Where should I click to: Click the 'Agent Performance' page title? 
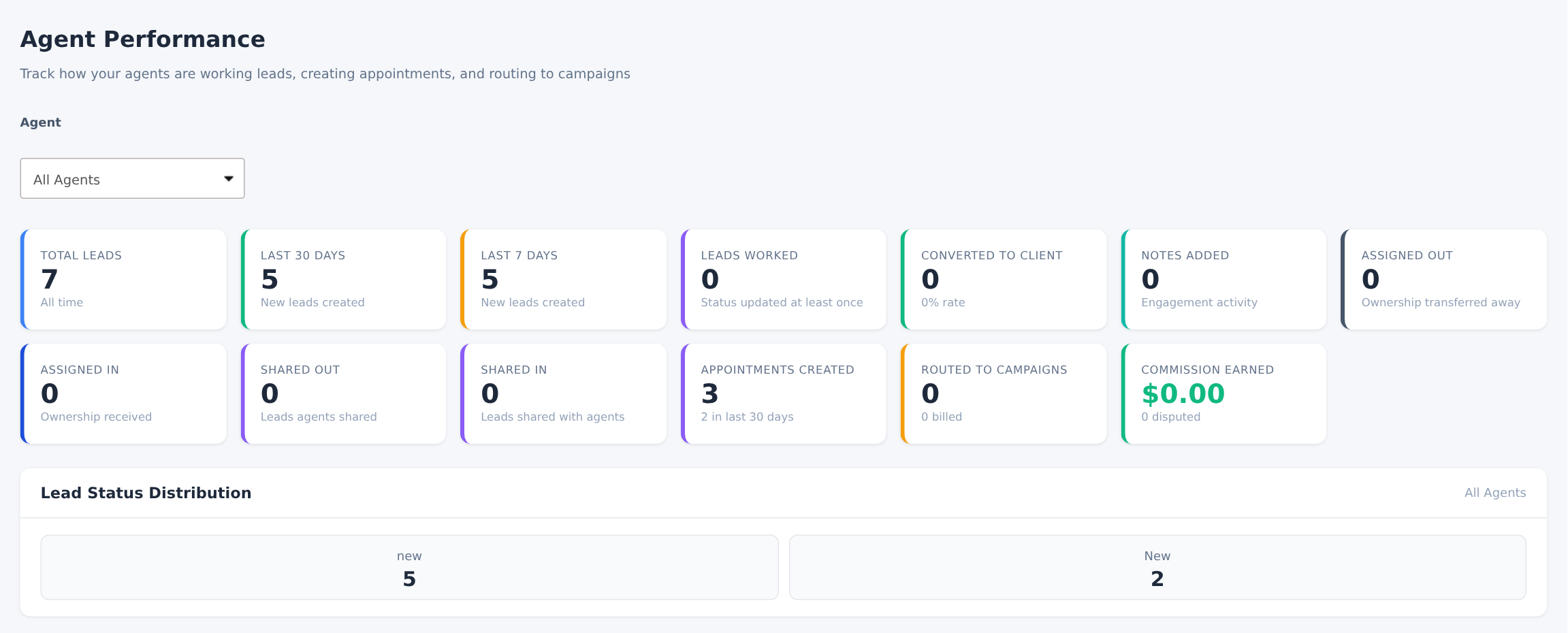142,39
